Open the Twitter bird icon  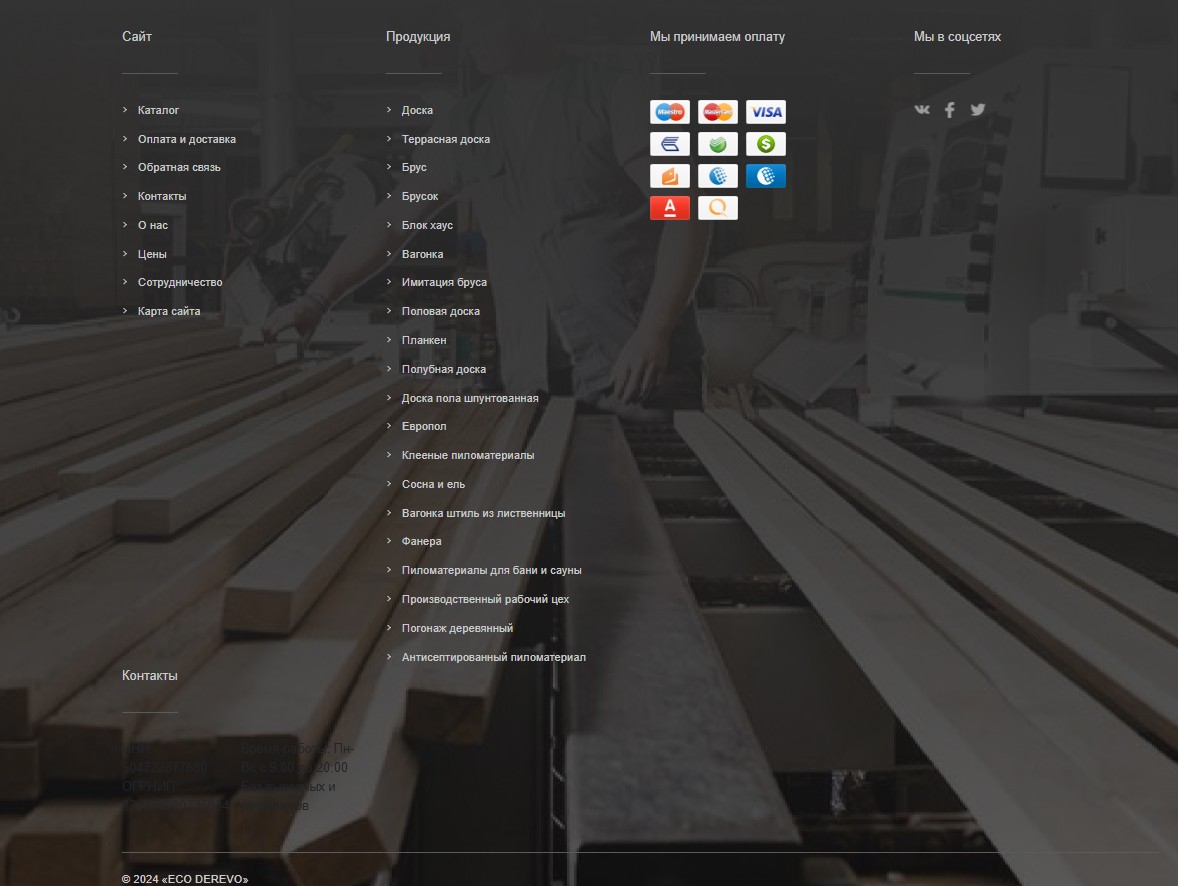tap(977, 110)
